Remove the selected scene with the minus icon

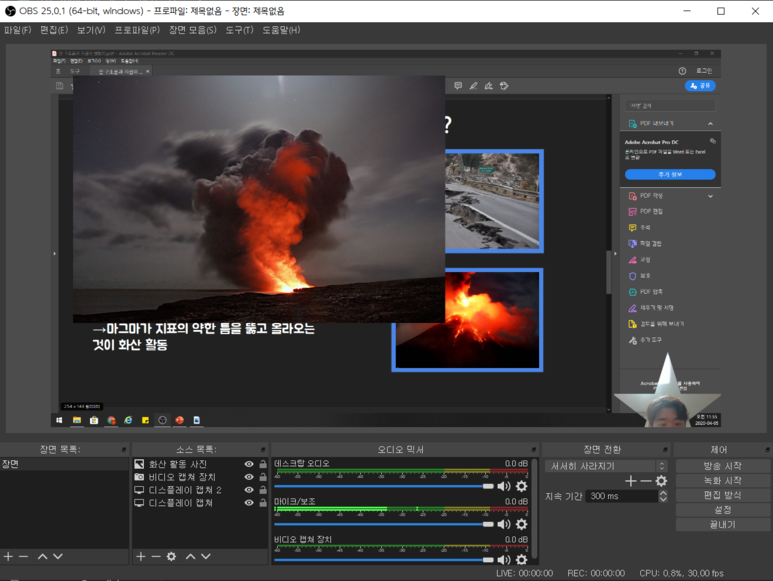(23, 556)
